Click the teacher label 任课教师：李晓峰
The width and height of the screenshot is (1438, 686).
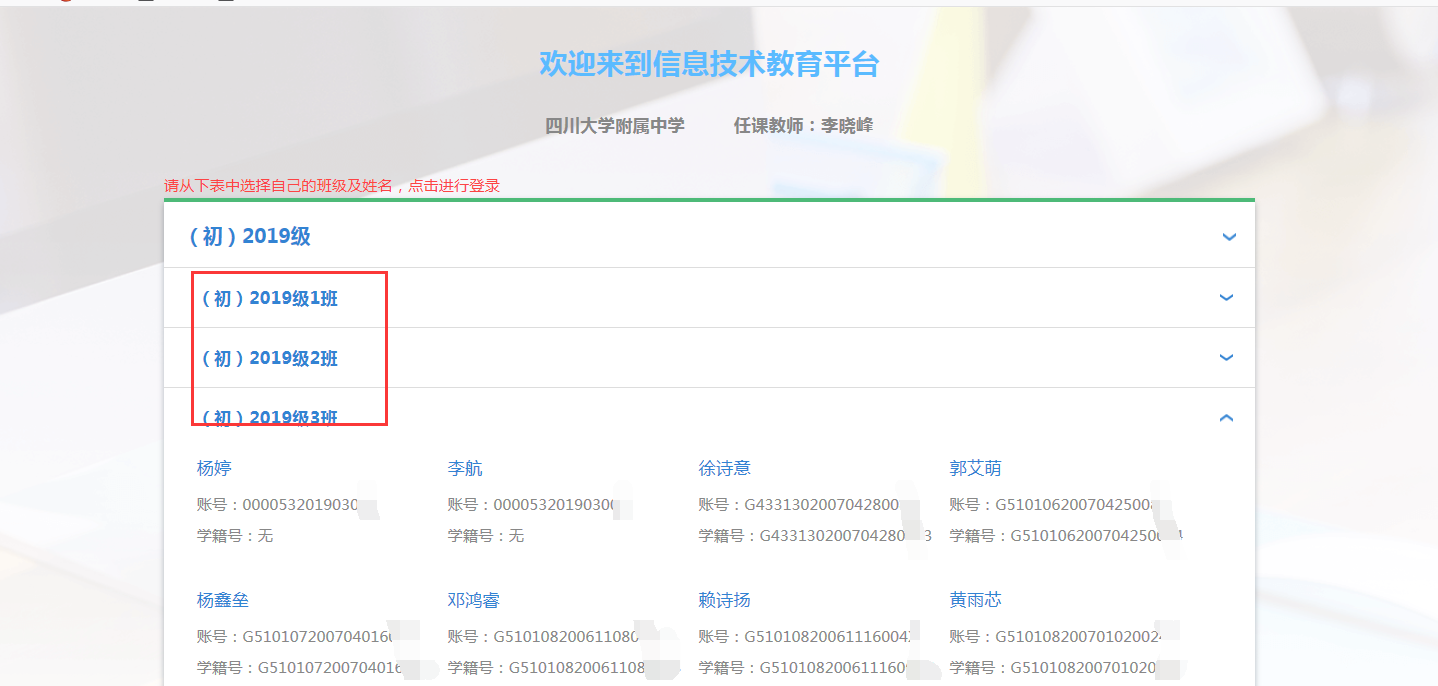pyautogui.click(x=803, y=126)
